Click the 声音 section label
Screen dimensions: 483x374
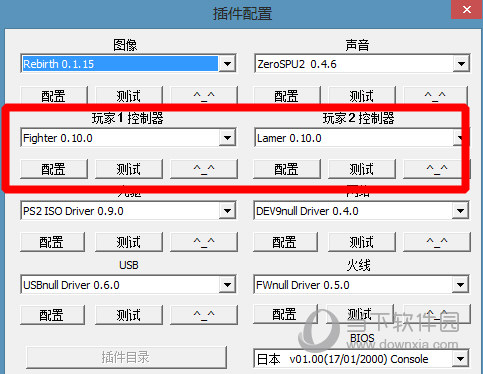pos(357,45)
